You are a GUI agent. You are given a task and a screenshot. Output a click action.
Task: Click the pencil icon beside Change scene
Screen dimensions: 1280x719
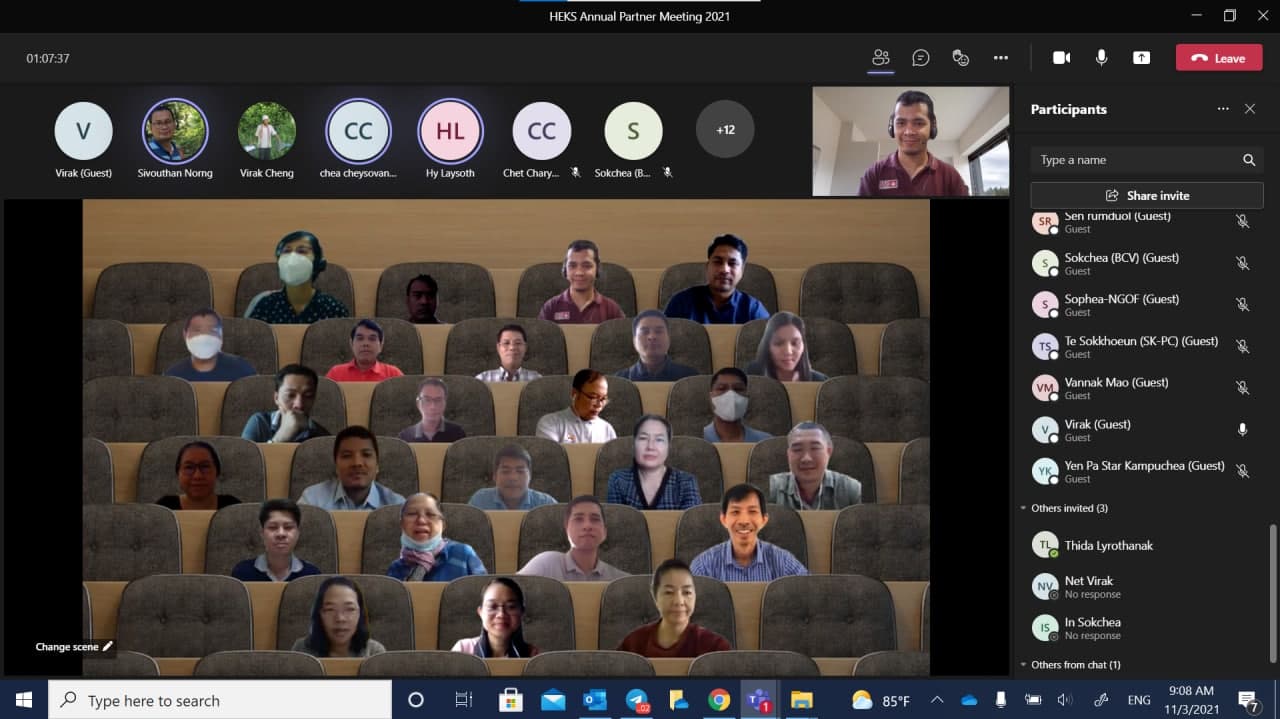[x=108, y=647]
